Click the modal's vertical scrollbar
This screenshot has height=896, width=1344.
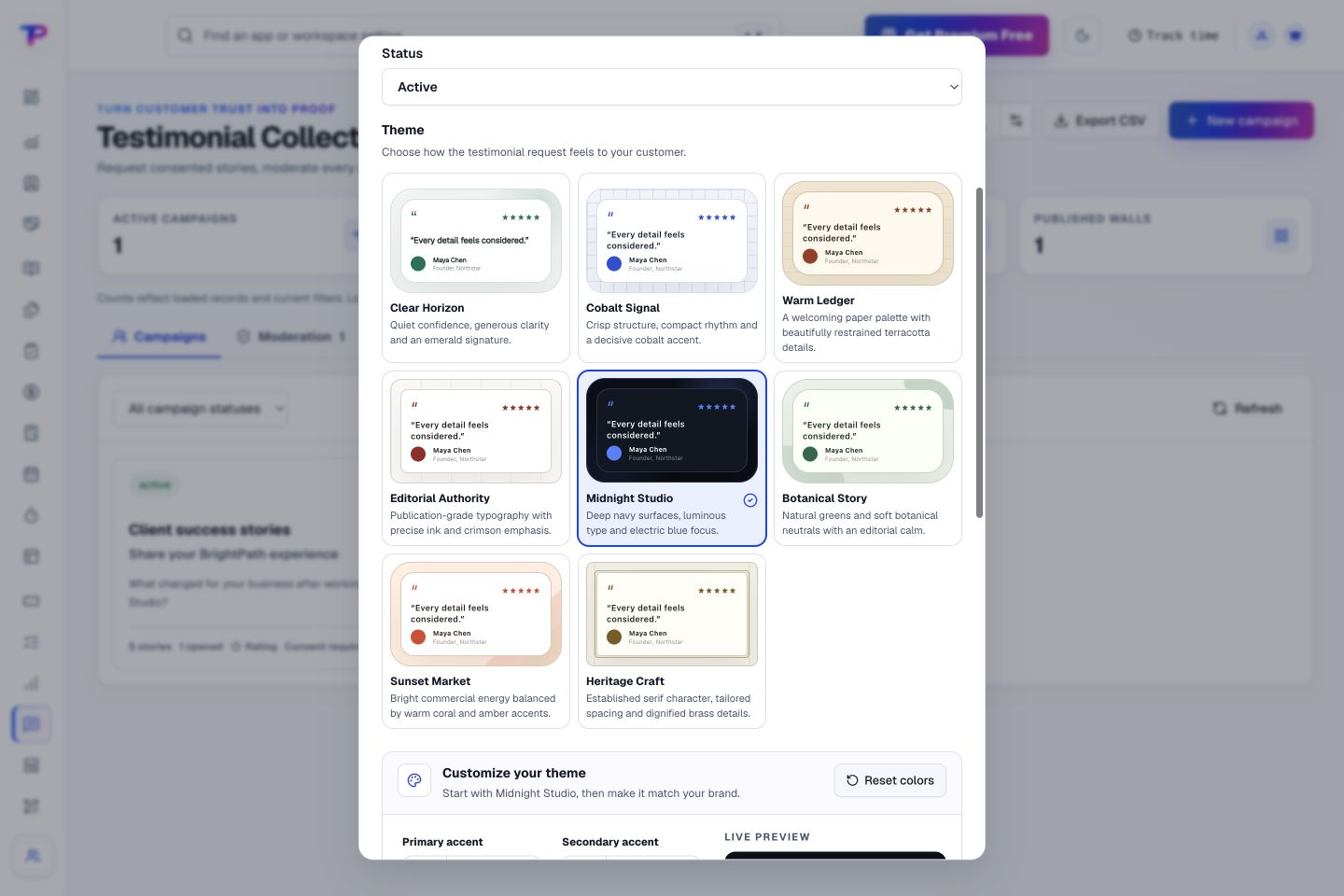click(x=979, y=353)
